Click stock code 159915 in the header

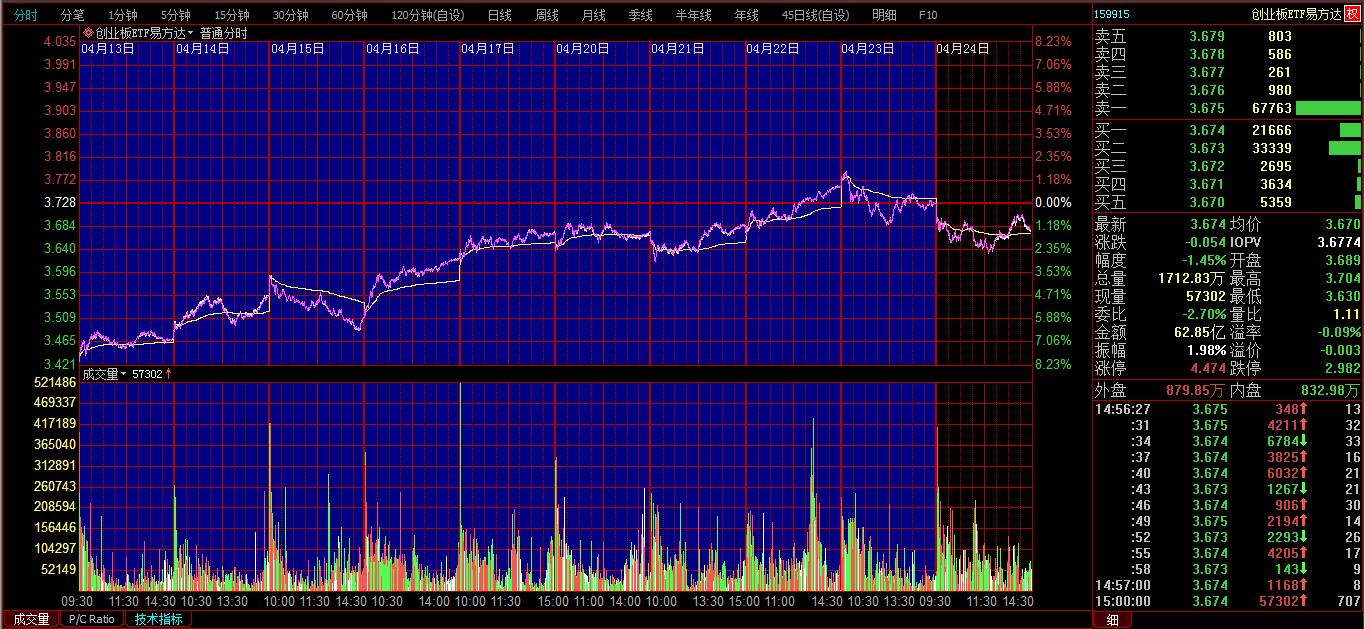(1112, 14)
